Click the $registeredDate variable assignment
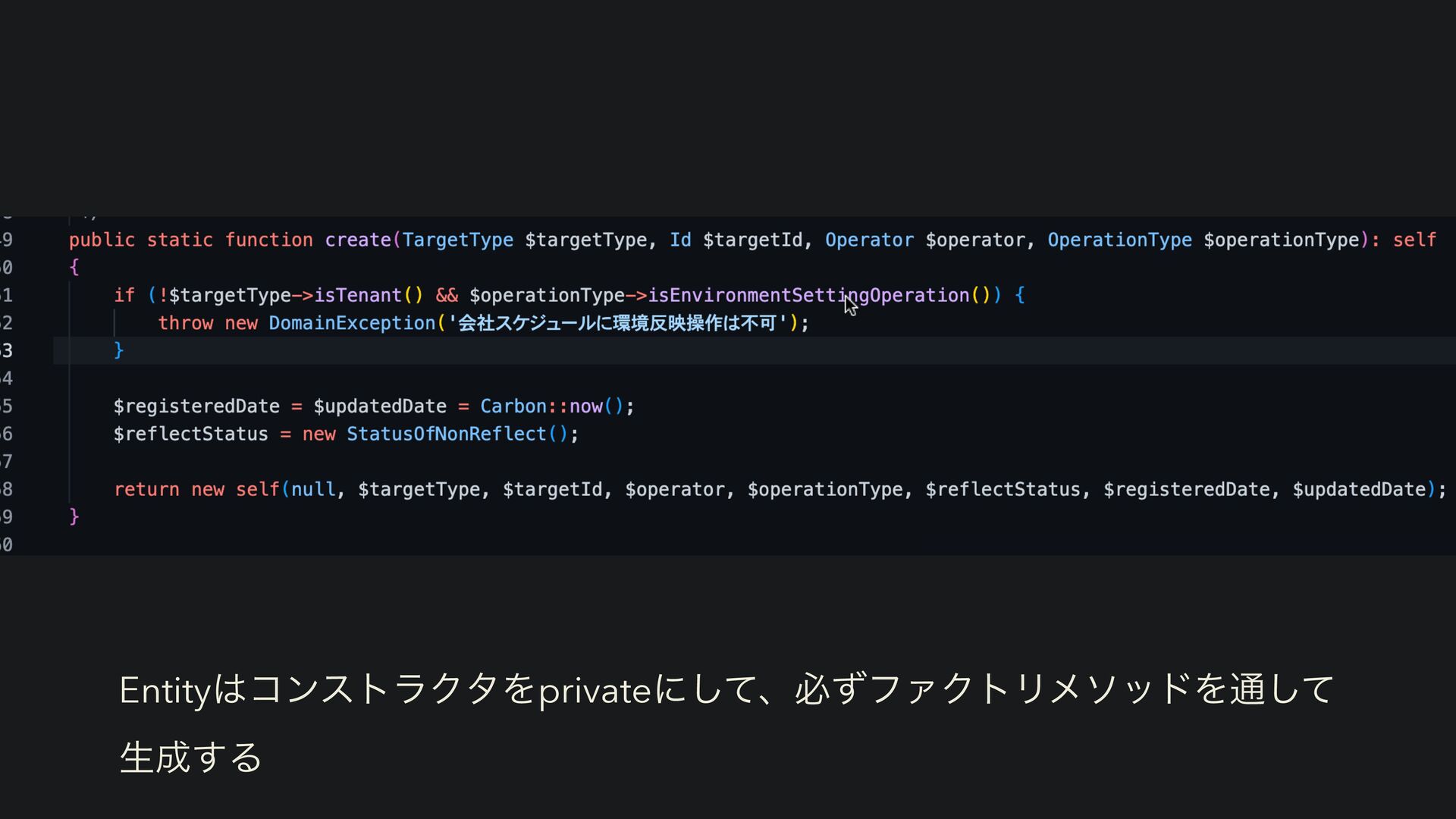The image size is (1456, 819). coord(196,406)
